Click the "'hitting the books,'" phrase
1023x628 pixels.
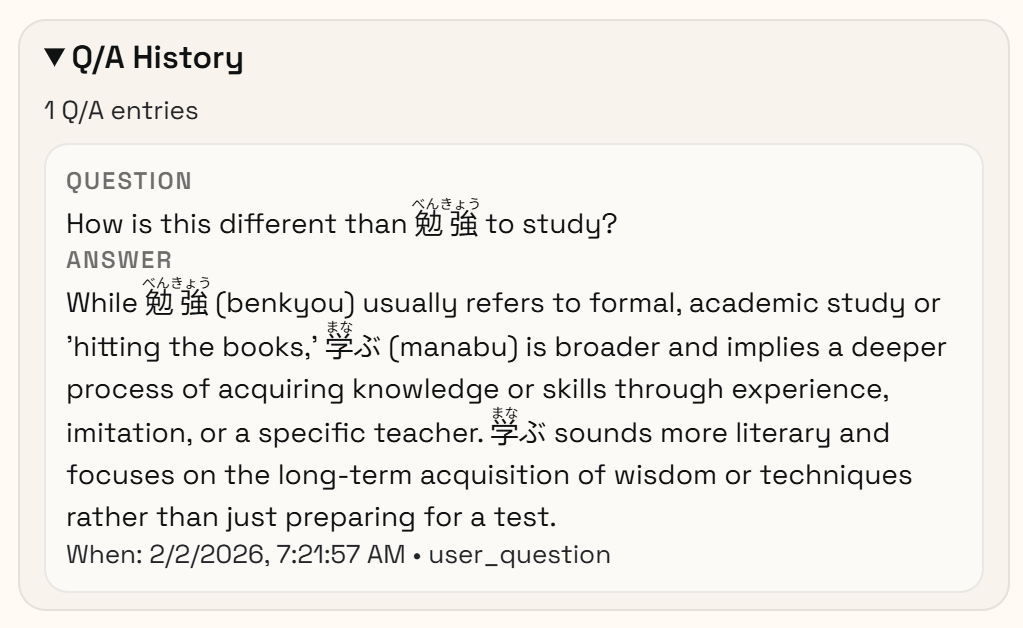(x=191, y=347)
